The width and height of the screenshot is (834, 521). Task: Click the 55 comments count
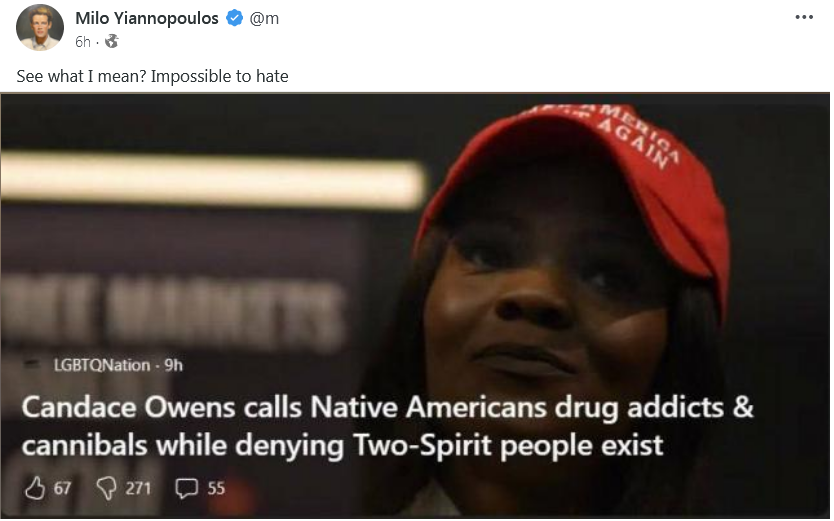216,488
